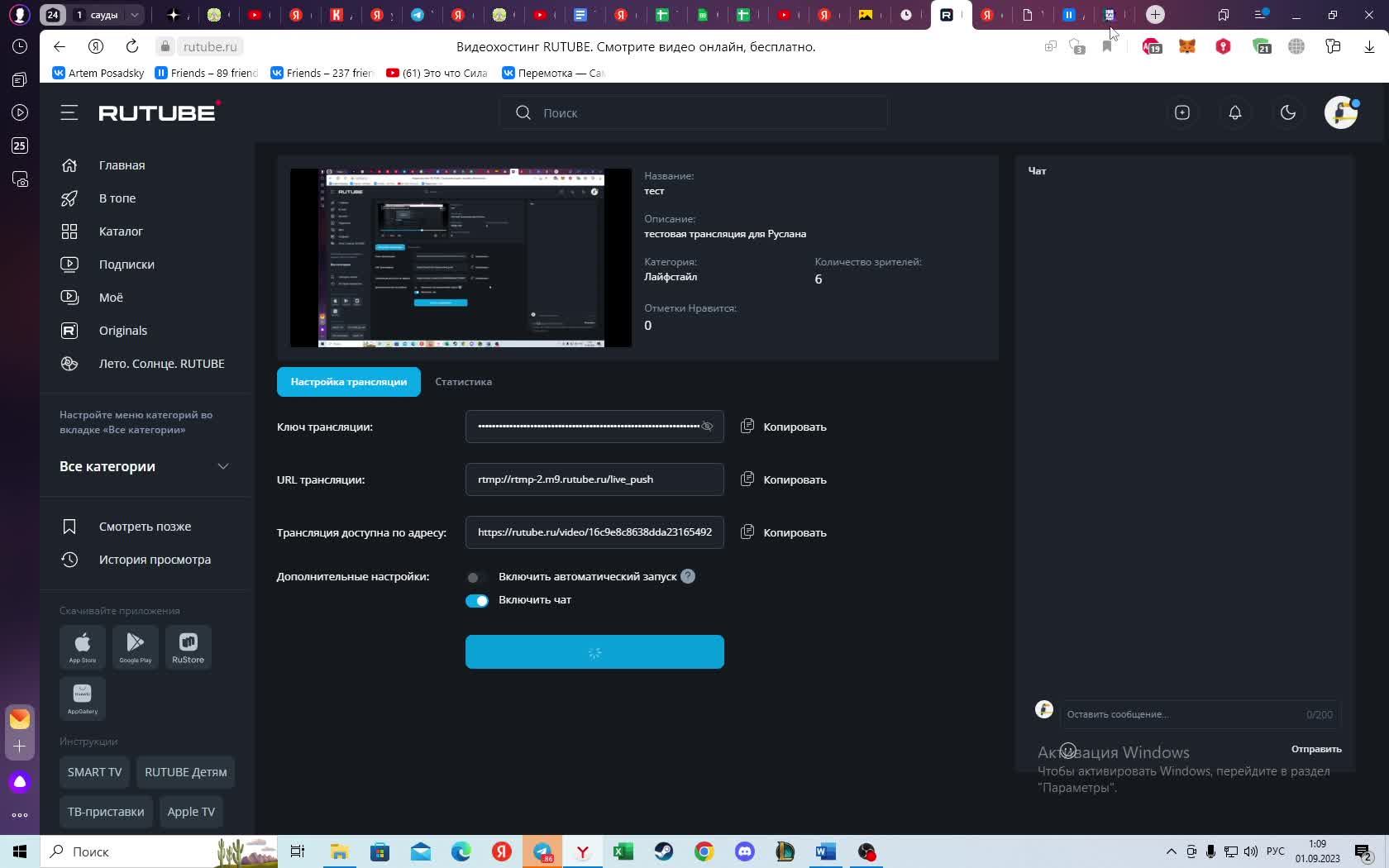
Task: Open Discord from the taskbar
Action: coord(745,851)
